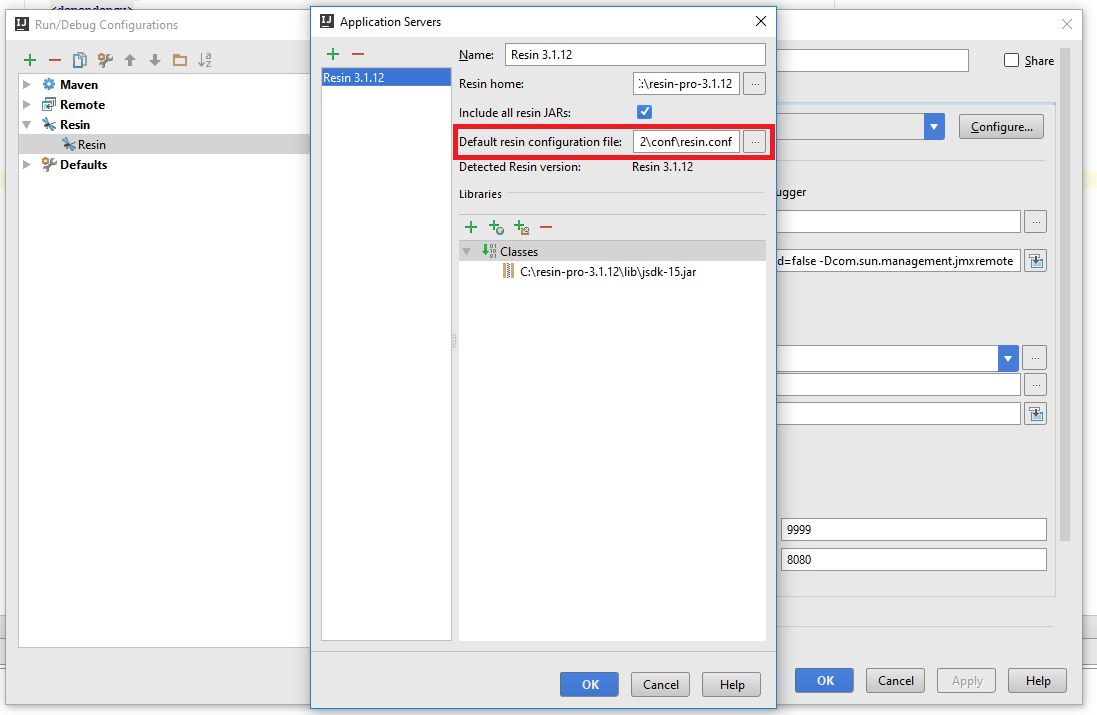
Task: Add library from web icon in Libraries toolbar
Action: [496, 227]
